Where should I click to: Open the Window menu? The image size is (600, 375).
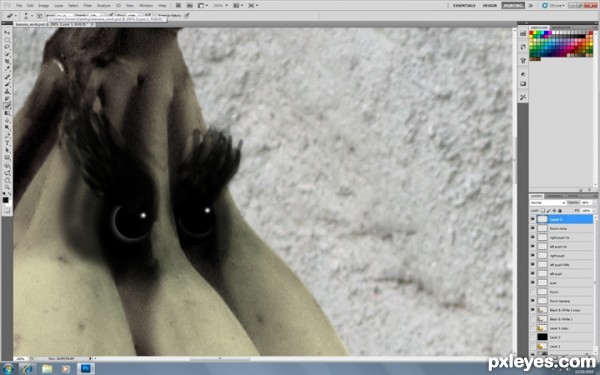pyautogui.click(x=146, y=5)
